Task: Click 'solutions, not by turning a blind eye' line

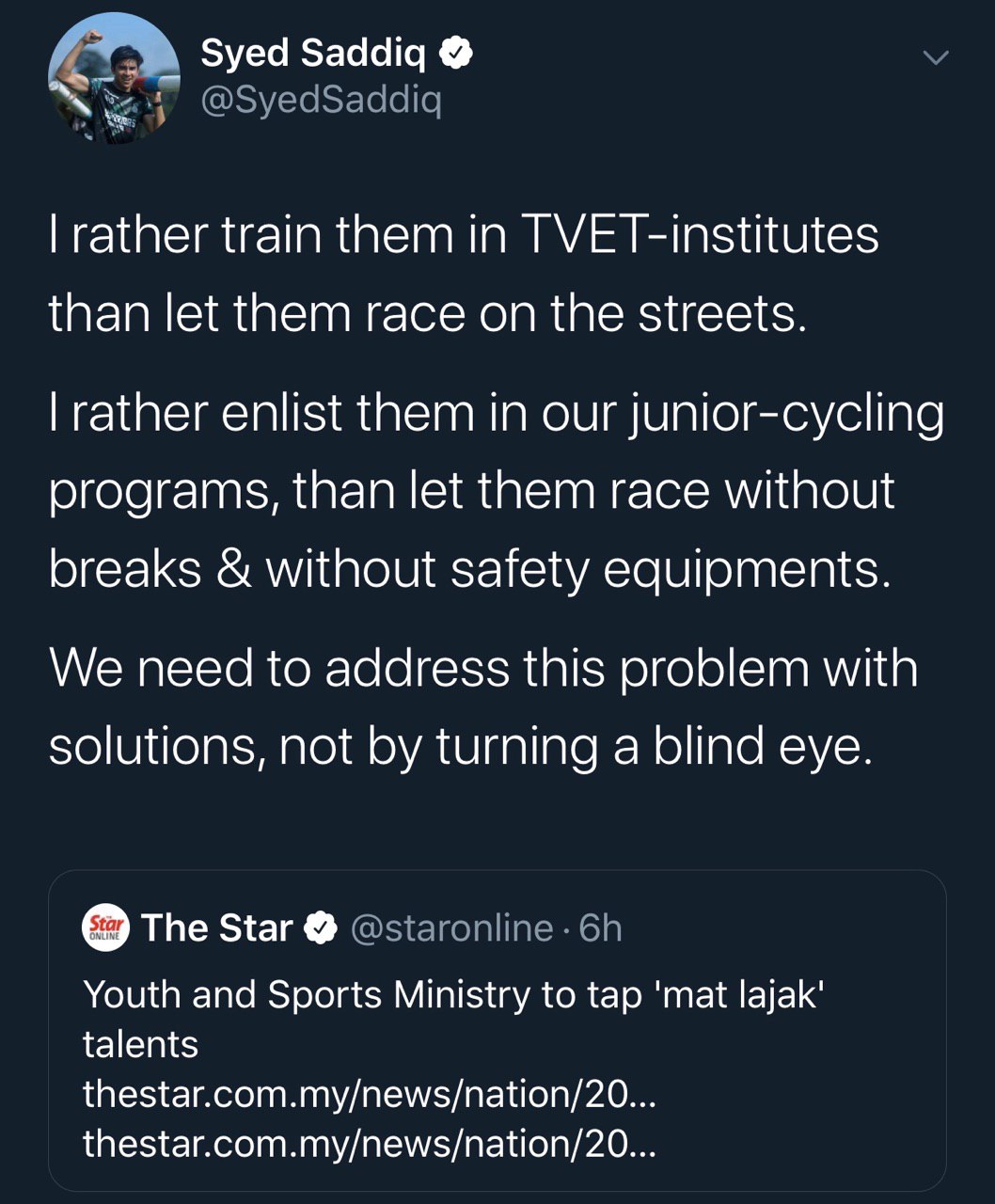Action: [x=460, y=747]
